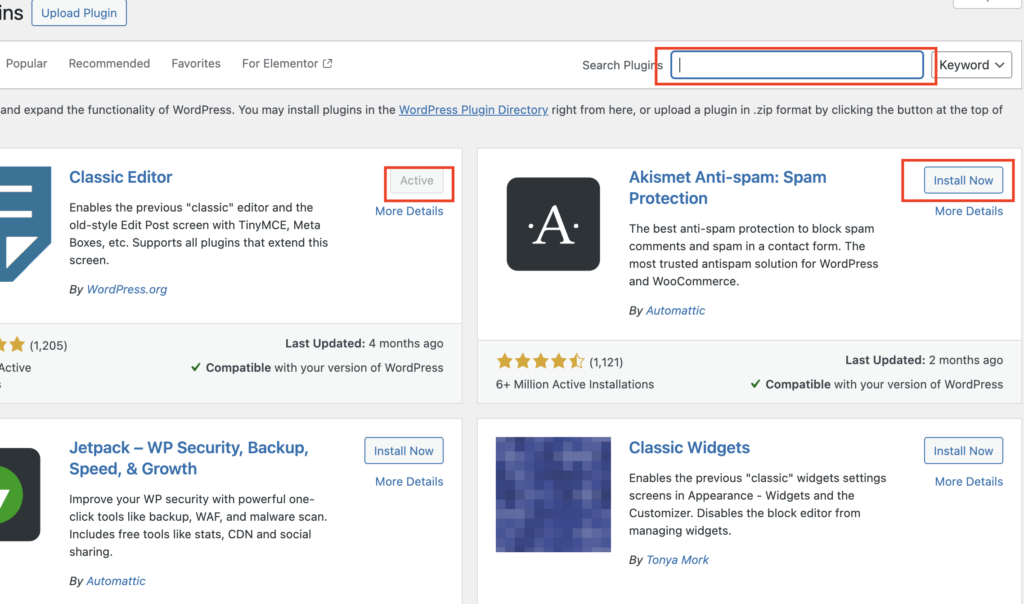
Task: View More Details for Akismet Anti-spam
Action: tap(968, 211)
